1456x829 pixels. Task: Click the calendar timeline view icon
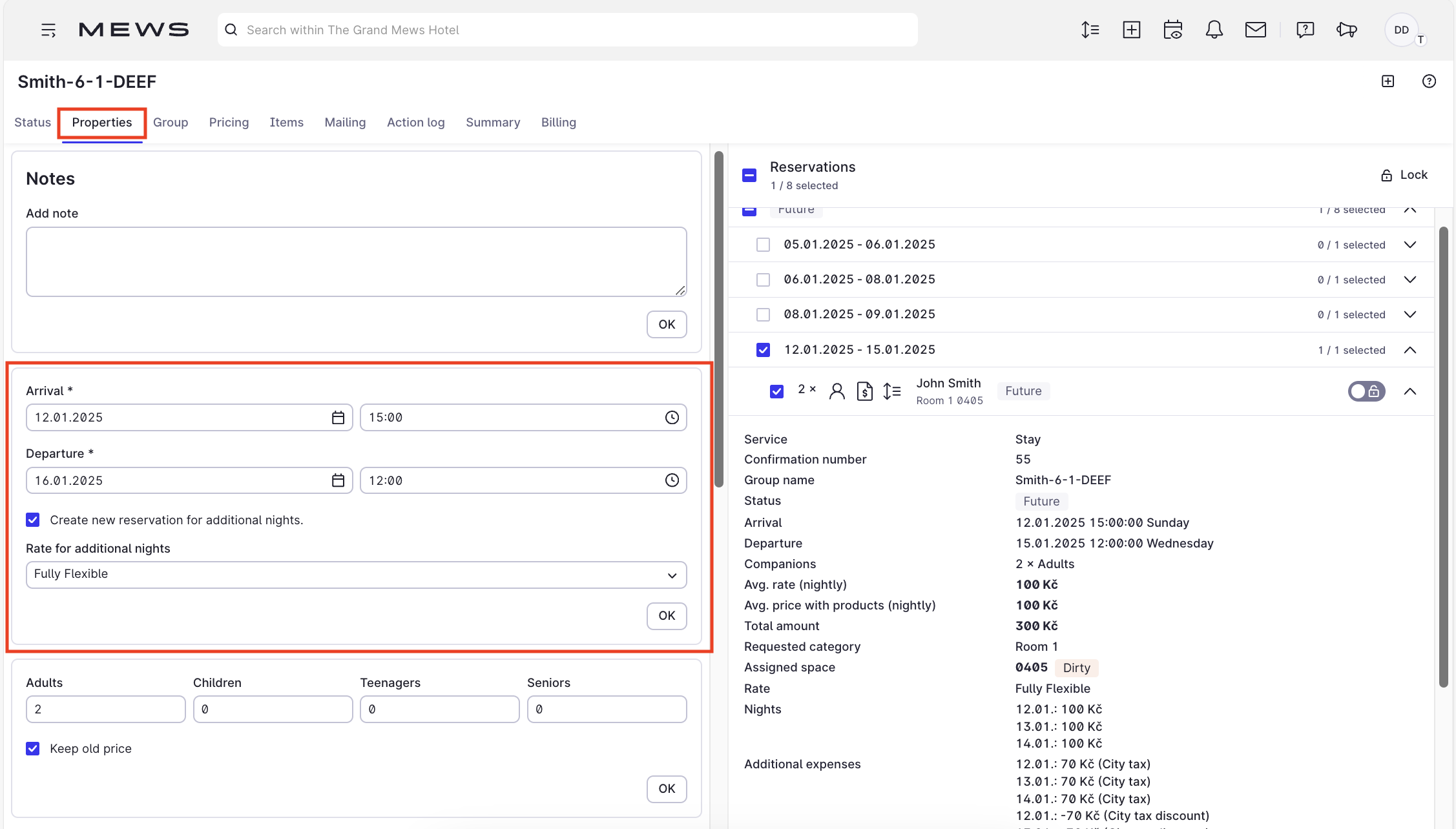(1172, 29)
